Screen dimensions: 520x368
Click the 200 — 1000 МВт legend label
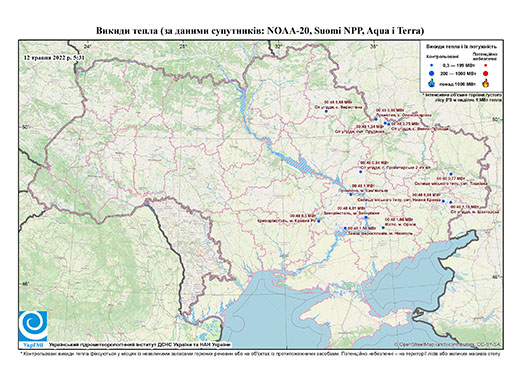pos(459,73)
